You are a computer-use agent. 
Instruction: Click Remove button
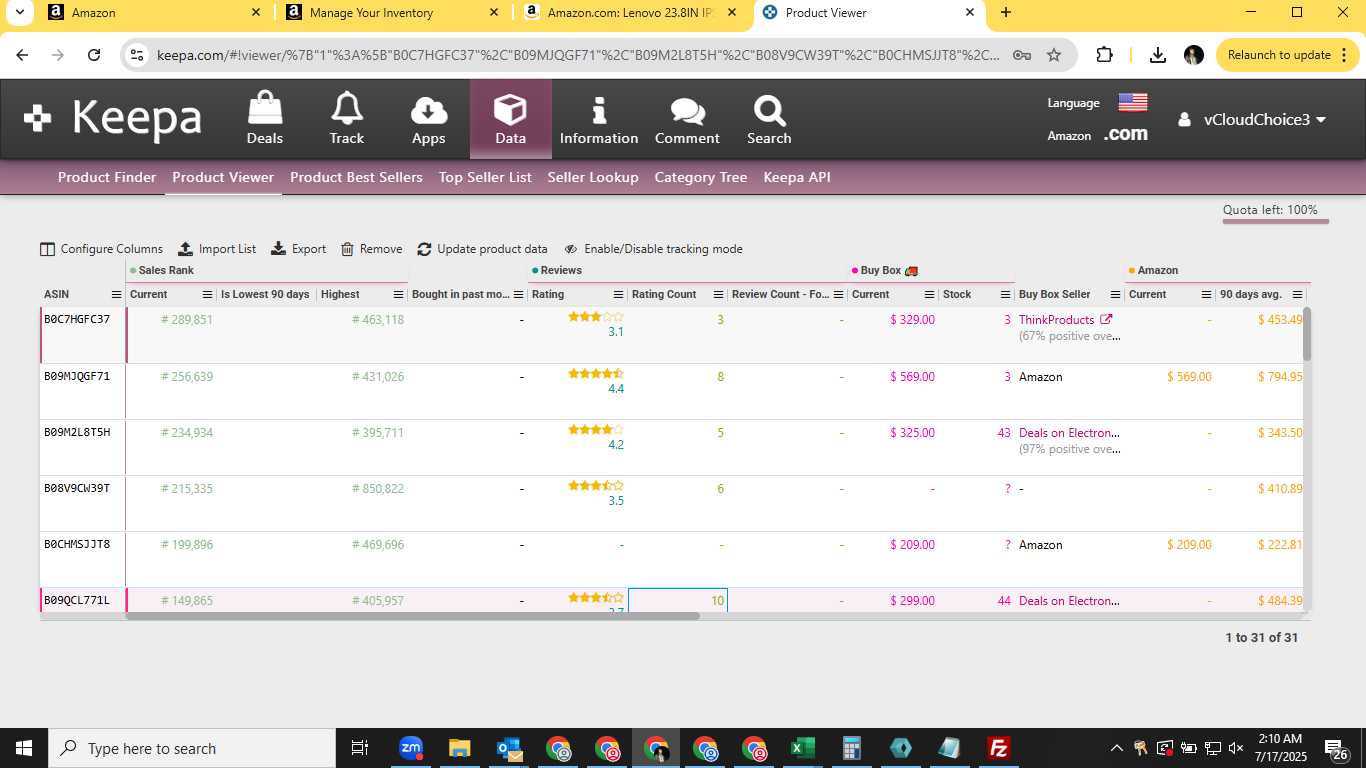coord(371,249)
